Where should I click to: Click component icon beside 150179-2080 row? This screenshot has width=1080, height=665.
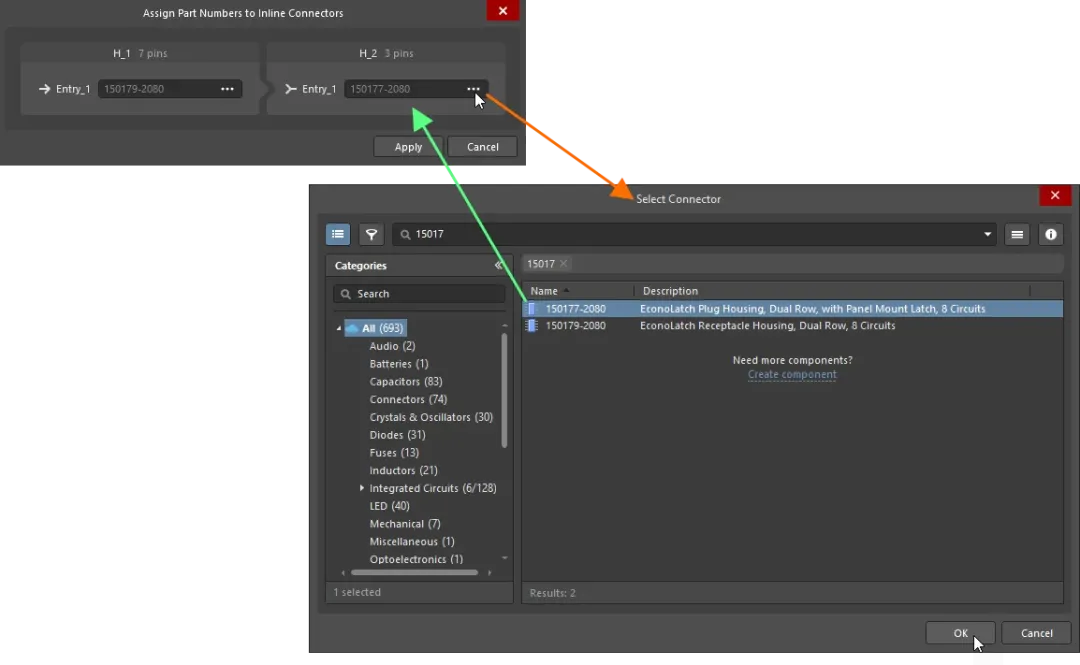pyautogui.click(x=531, y=325)
